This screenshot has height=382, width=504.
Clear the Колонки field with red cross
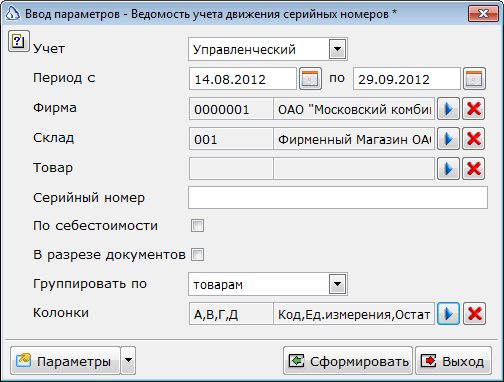pos(475,314)
